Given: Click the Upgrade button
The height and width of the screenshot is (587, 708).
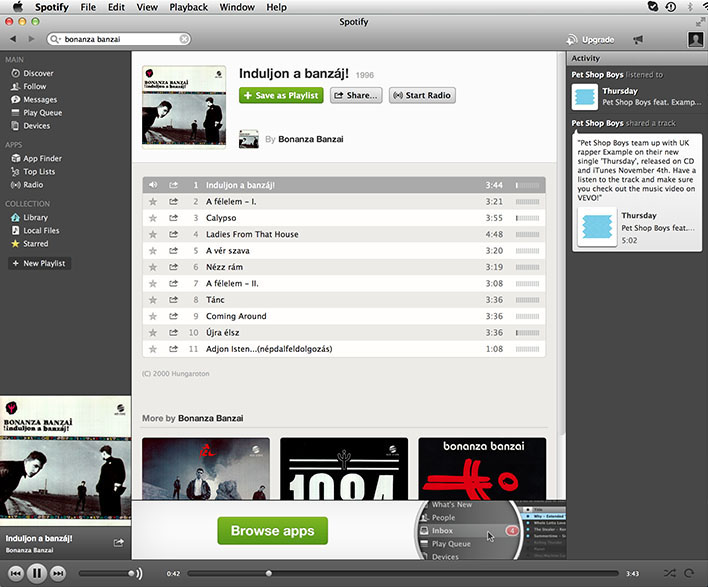Looking at the screenshot, I should pyautogui.click(x=590, y=40).
